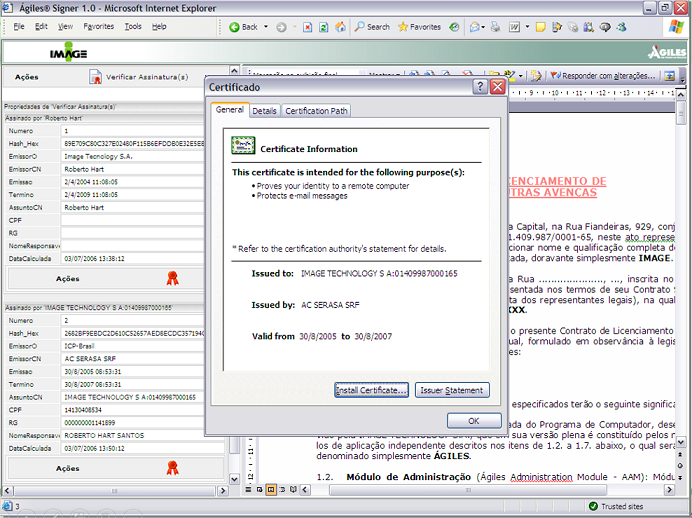Click the NomeResponsavel field showing ROBERTO HART SANTOS
The image size is (692, 518).
(x=143, y=435)
